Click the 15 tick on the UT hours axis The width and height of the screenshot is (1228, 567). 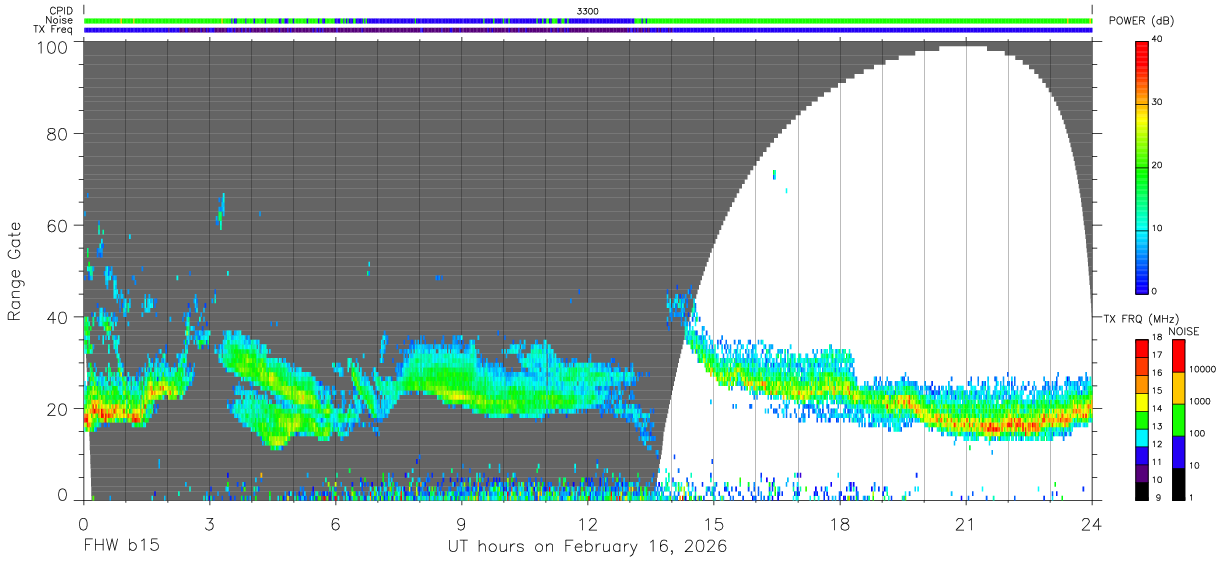(x=714, y=525)
